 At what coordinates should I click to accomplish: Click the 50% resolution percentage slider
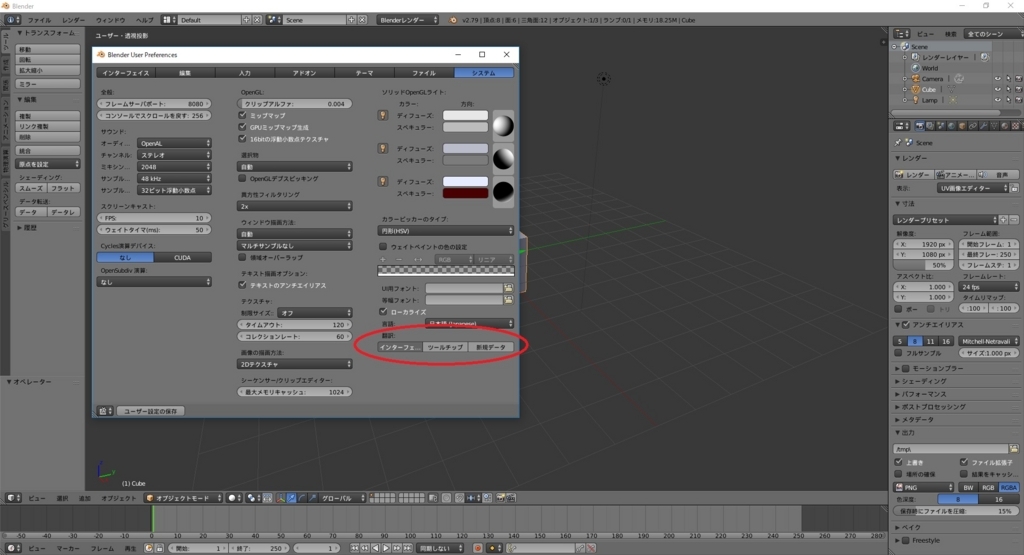click(923, 265)
